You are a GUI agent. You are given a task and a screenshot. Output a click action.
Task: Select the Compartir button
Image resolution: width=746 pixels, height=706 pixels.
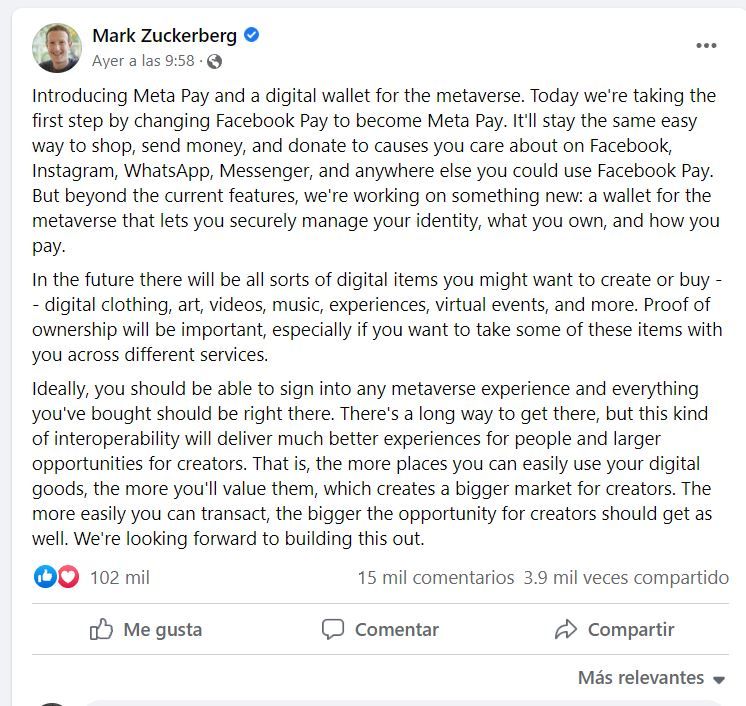click(614, 629)
